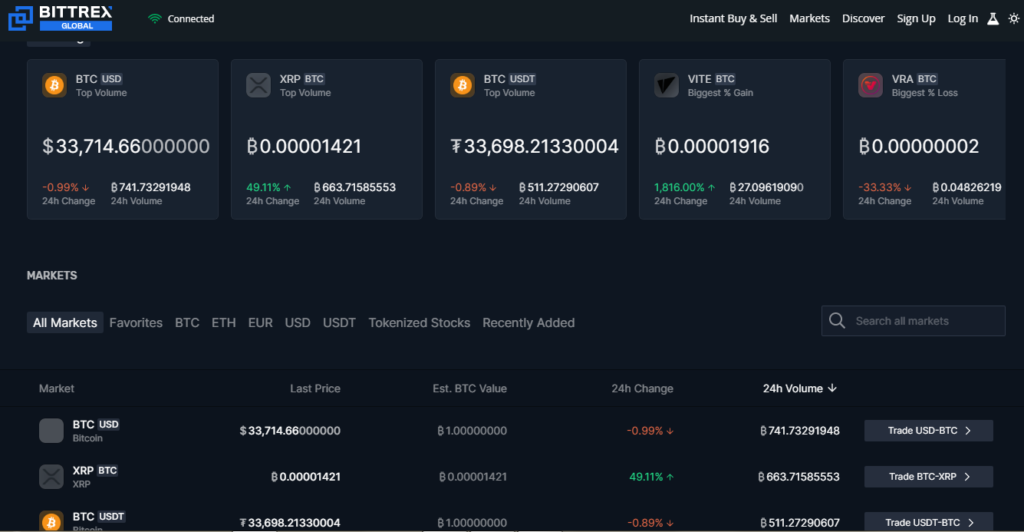Click BTC USD market name in table
The height and width of the screenshot is (532, 1024).
[x=96, y=424]
